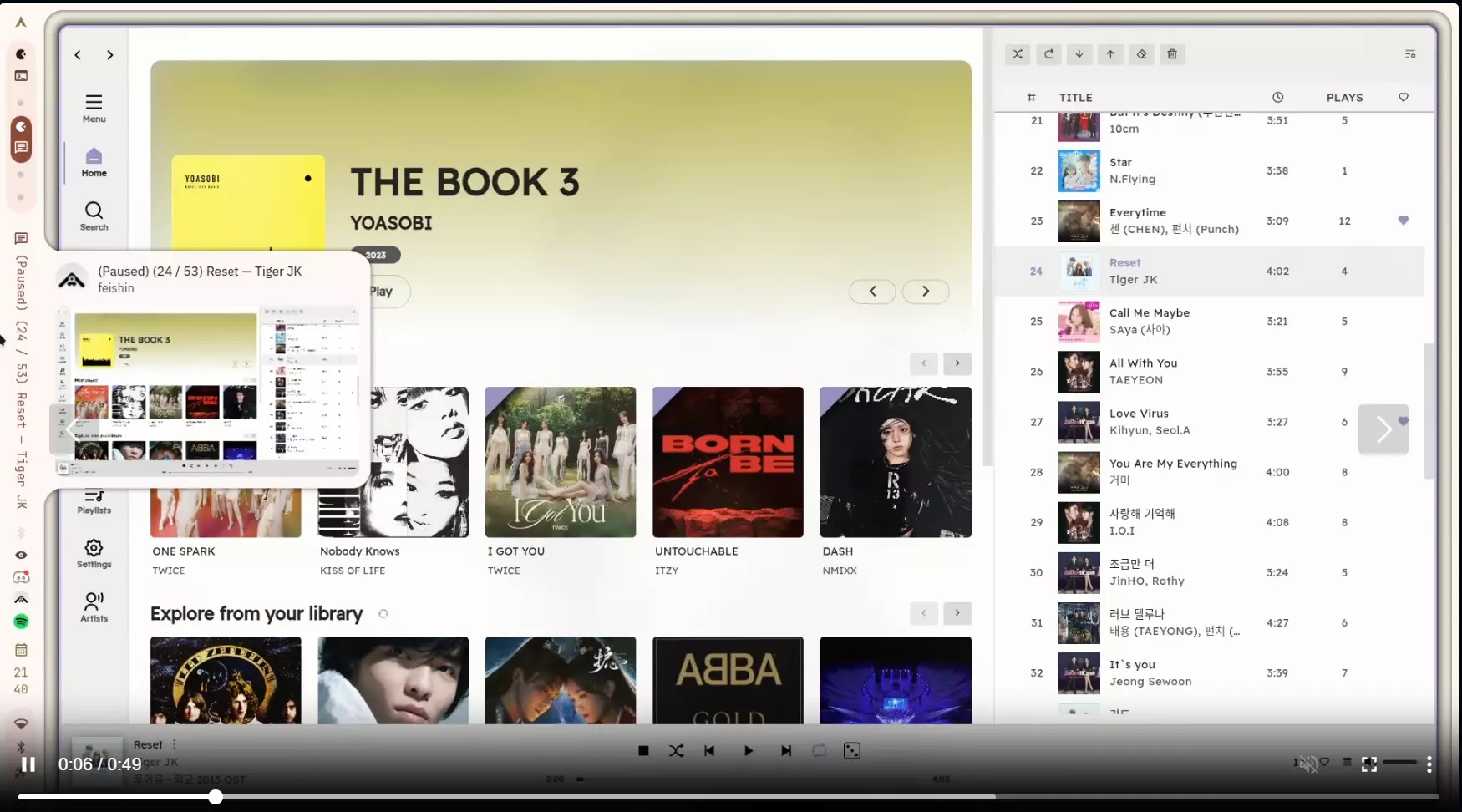Open the Nobody Knows album title link
The height and width of the screenshot is (812, 1462).
(x=359, y=551)
